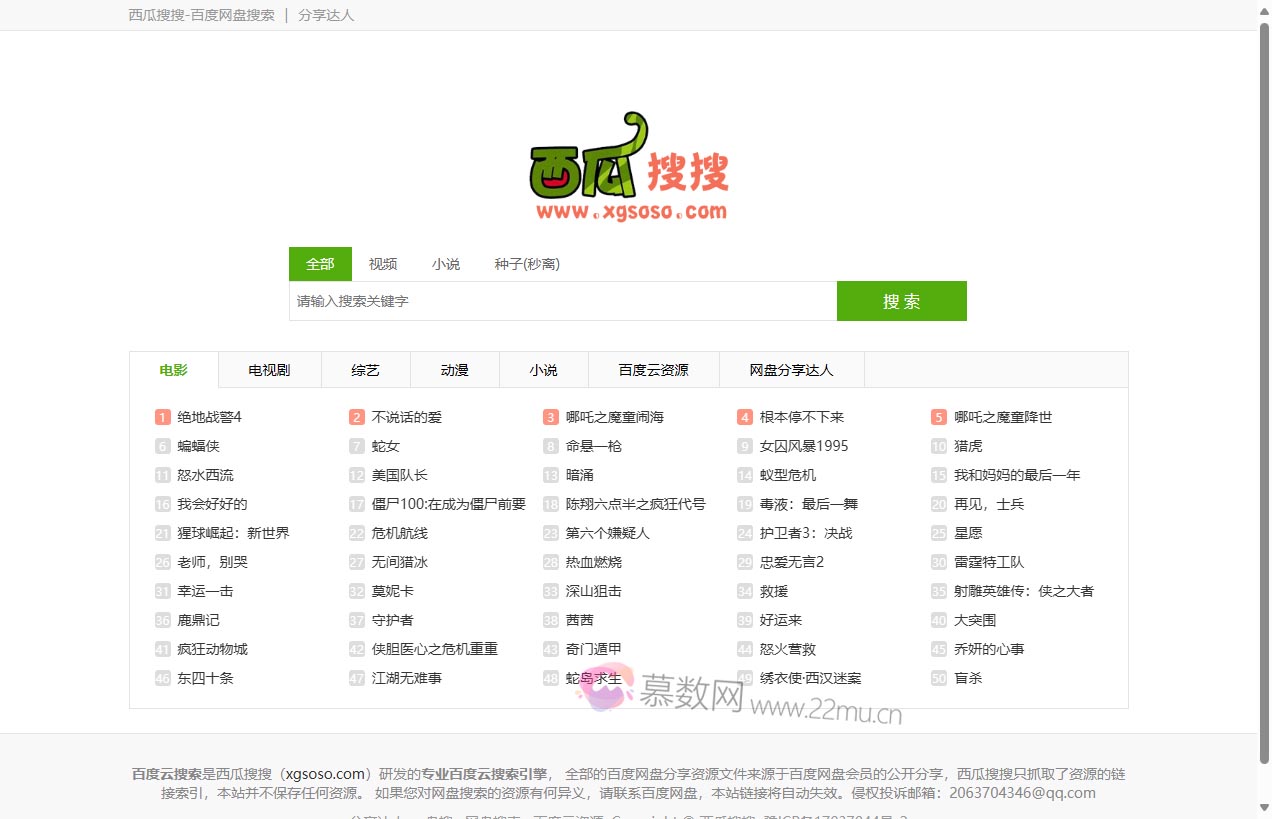Open the 网盘分享达人 category tab

point(791,369)
